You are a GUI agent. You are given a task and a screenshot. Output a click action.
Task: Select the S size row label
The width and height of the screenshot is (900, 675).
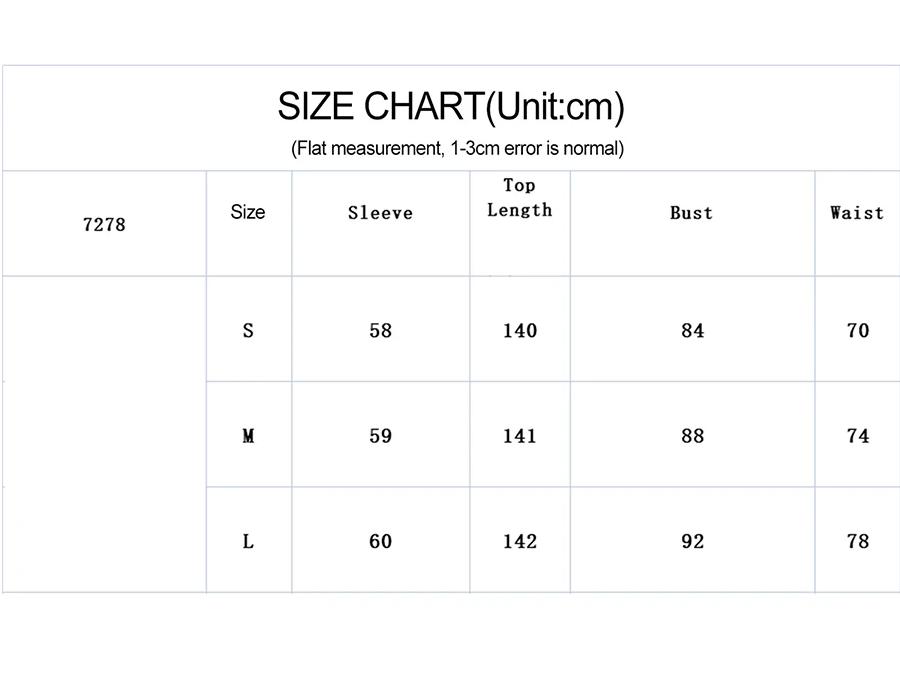pyautogui.click(x=248, y=331)
